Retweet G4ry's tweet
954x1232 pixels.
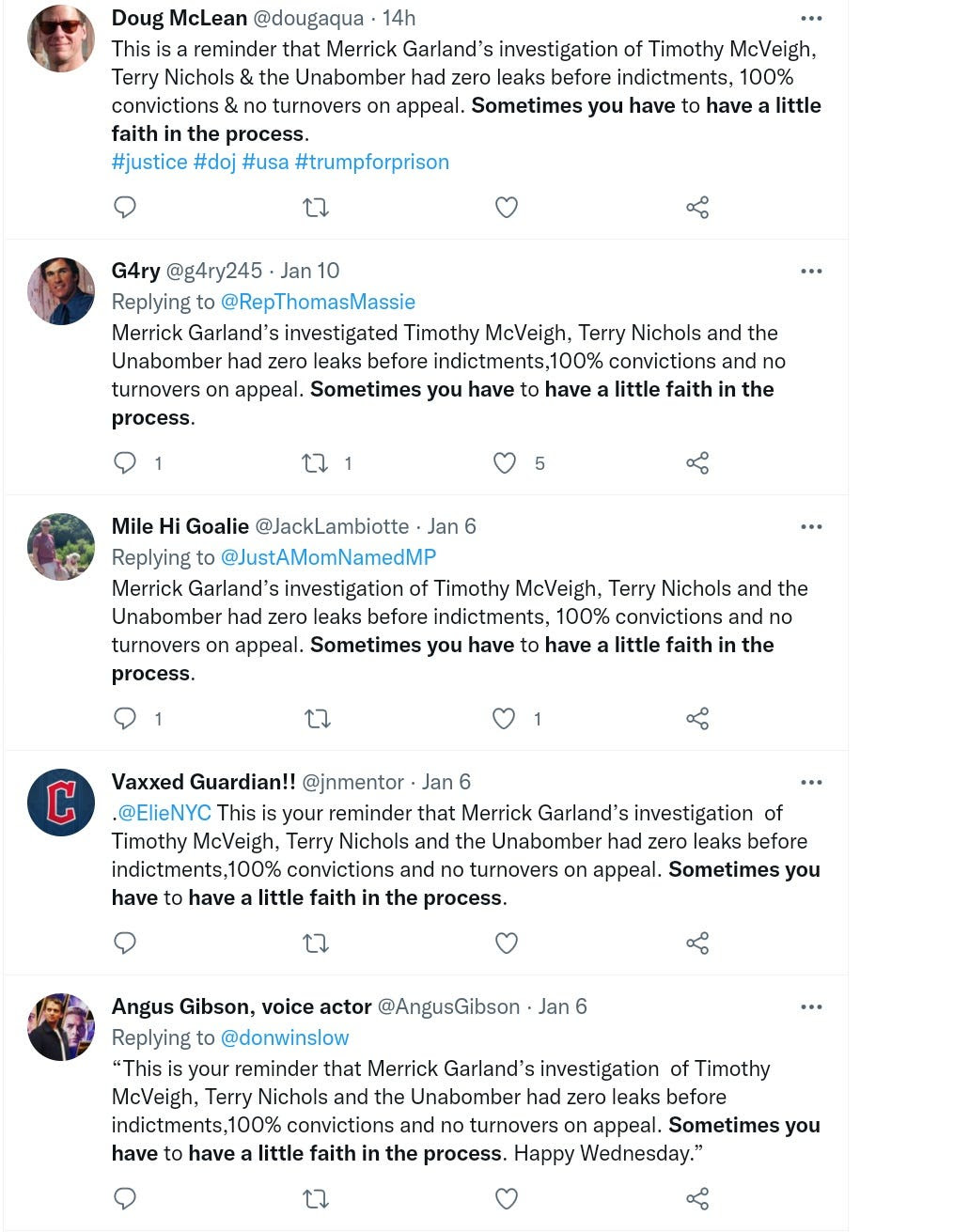tap(315, 462)
